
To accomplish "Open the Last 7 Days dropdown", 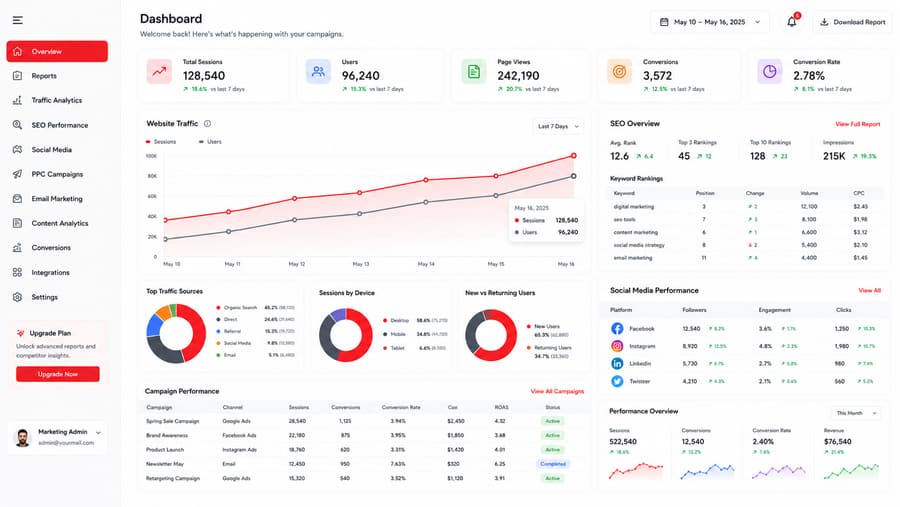I will 558,126.
